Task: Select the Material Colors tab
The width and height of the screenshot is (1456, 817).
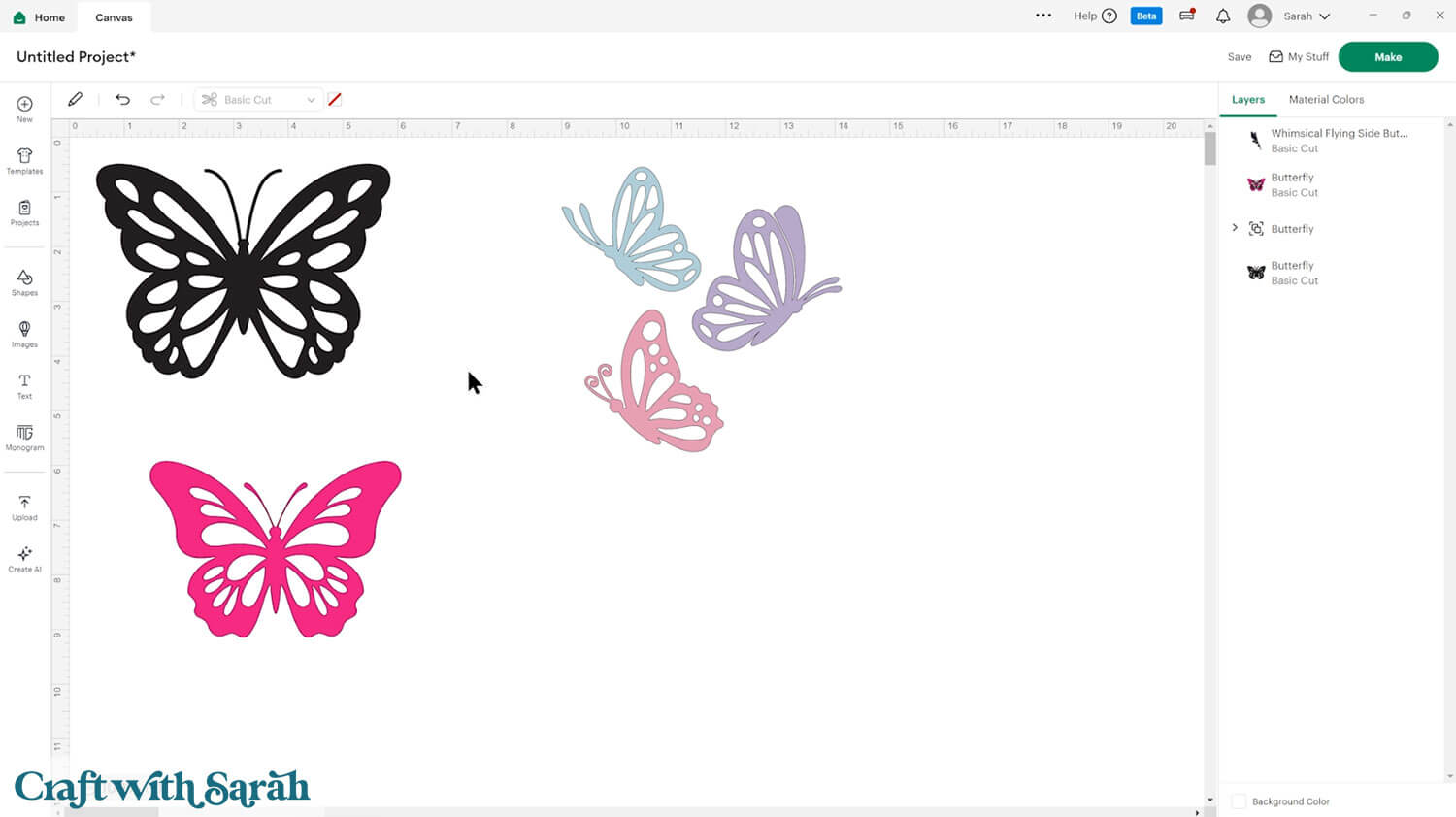Action: pyautogui.click(x=1326, y=99)
